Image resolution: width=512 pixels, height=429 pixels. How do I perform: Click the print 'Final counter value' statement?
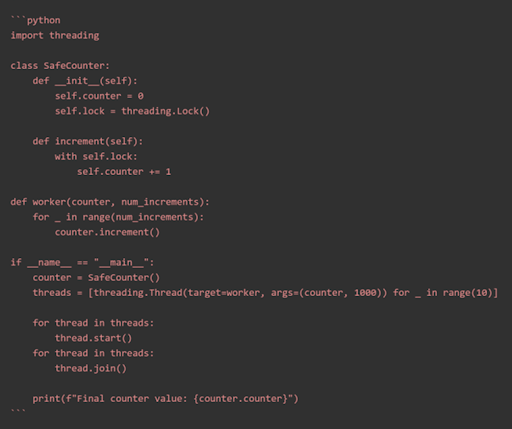tap(165, 399)
